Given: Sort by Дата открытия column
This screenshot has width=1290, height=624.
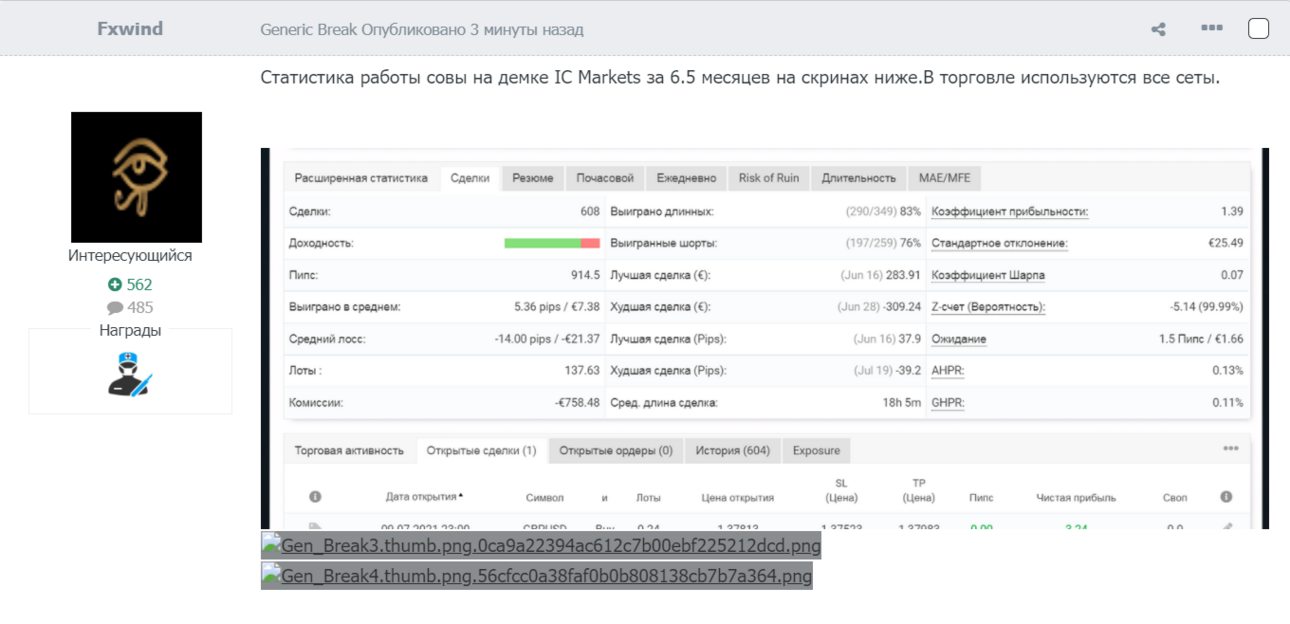Looking at the screenshot, I should pyautogui.click(x=424, y=497).
